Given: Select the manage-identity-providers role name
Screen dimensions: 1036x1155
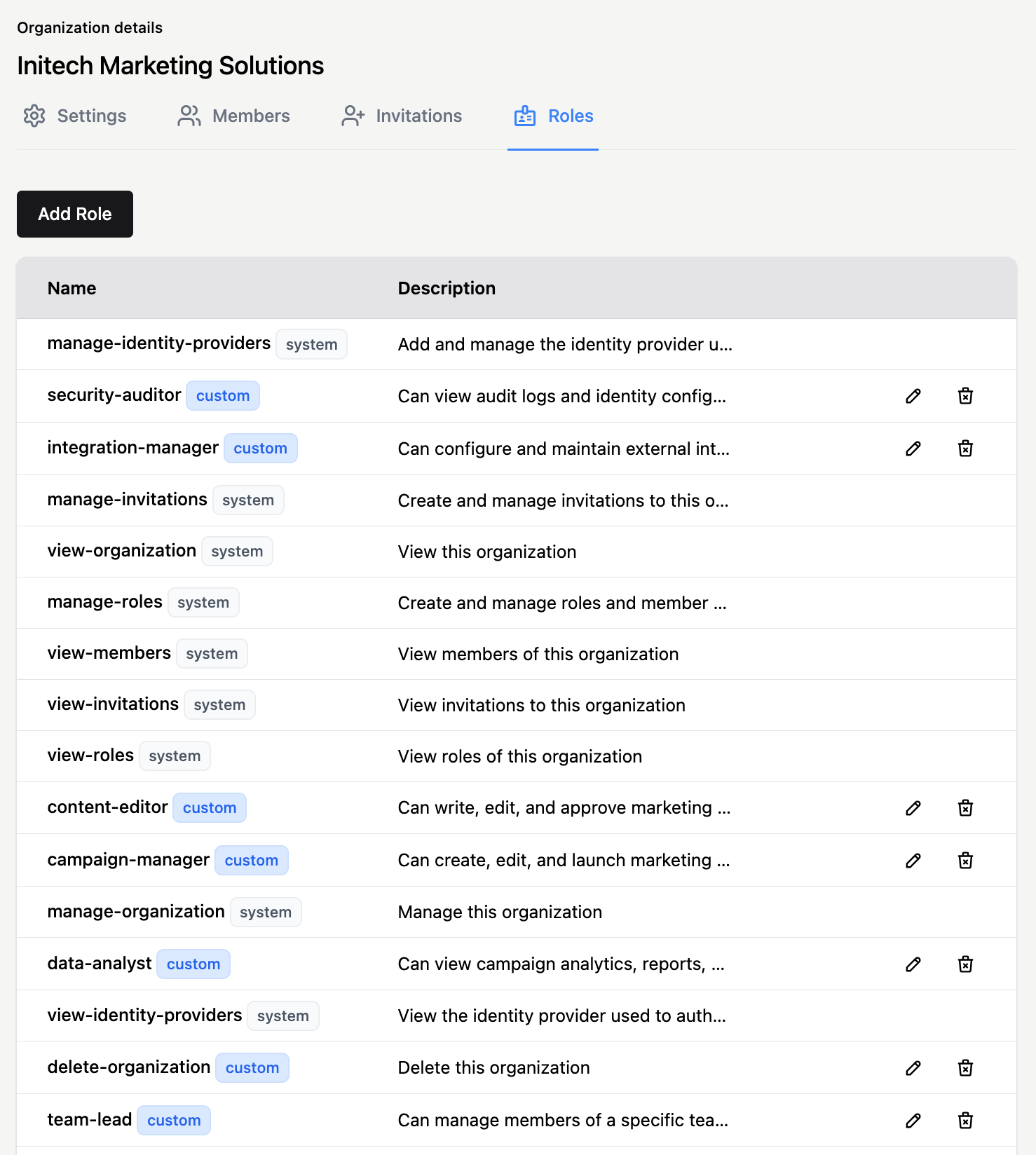Looking at the screenshot, I should pos(158,343).
